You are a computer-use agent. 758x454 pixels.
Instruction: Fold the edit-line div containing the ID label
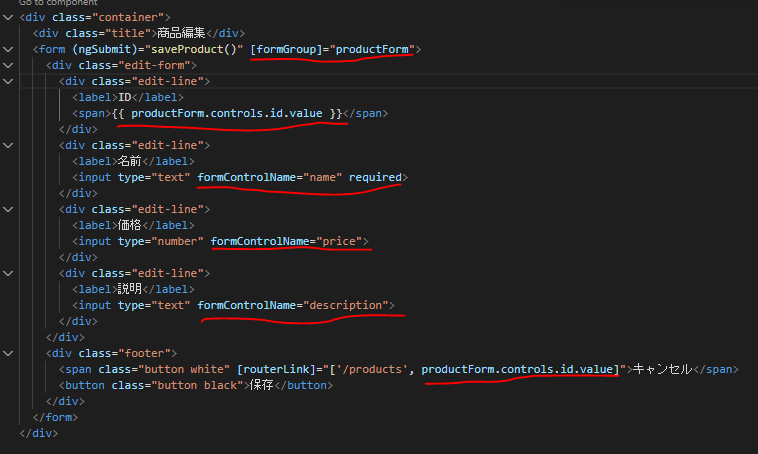point(8,81)
